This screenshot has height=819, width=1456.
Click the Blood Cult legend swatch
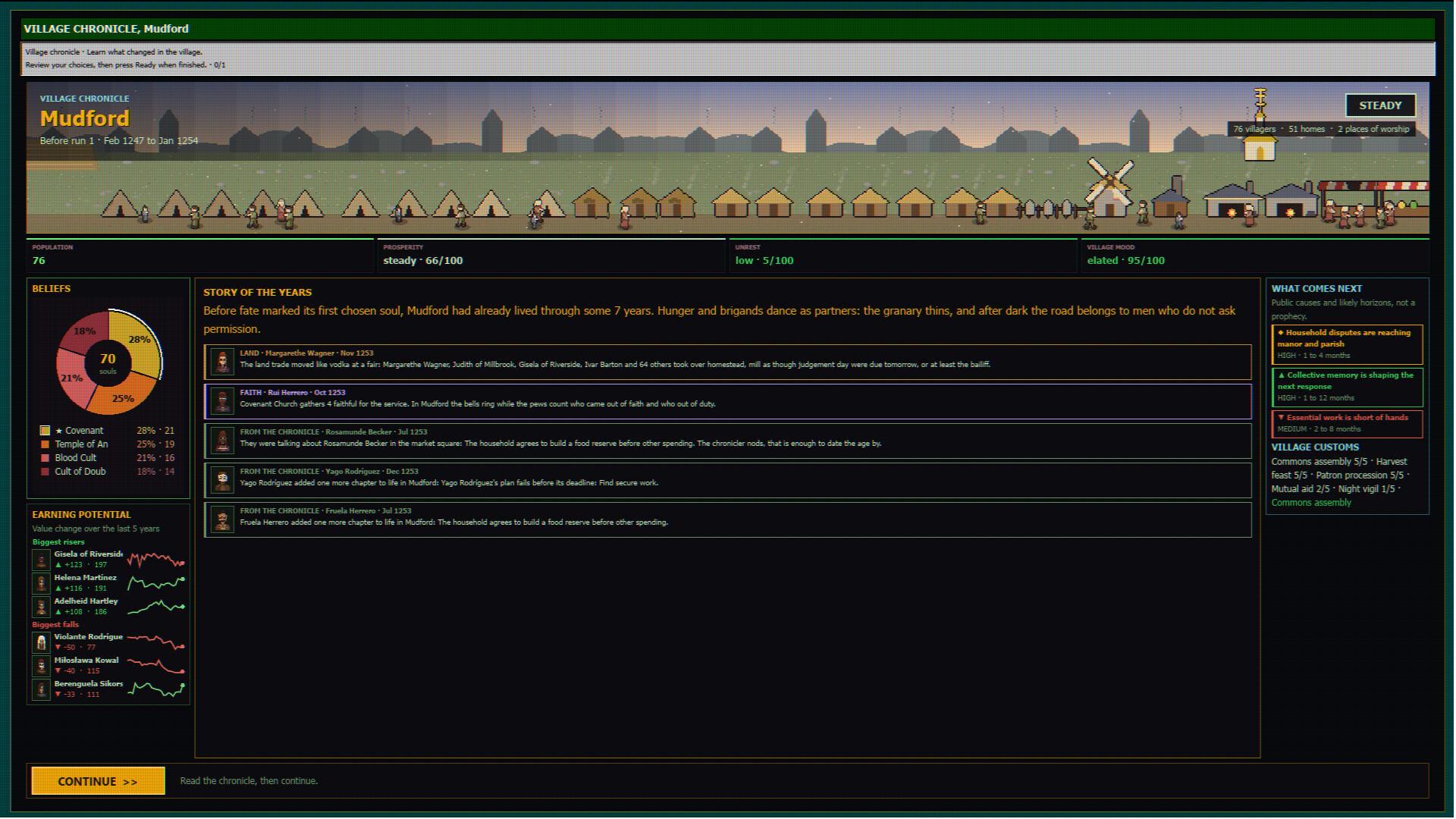[x=45, y=458]
